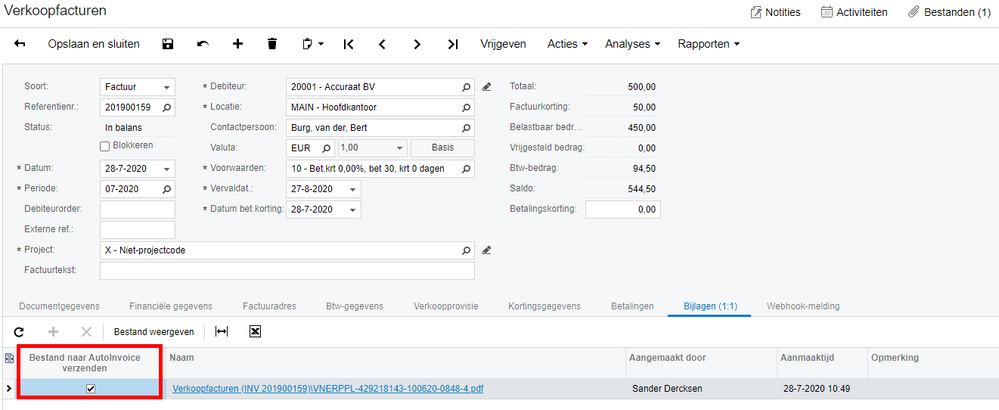Open the Voorwaarden lookup search icon

point(466,169)
